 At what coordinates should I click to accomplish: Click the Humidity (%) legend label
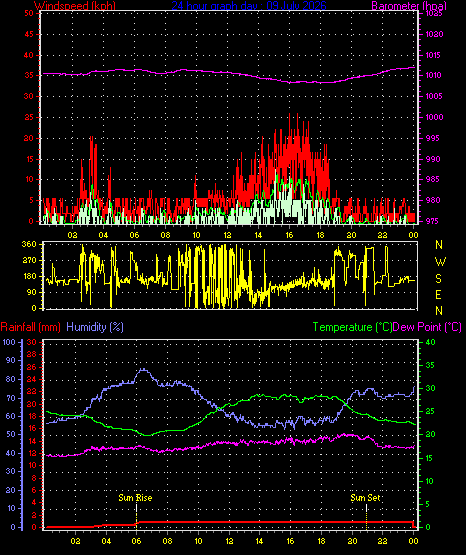[95, 327]
